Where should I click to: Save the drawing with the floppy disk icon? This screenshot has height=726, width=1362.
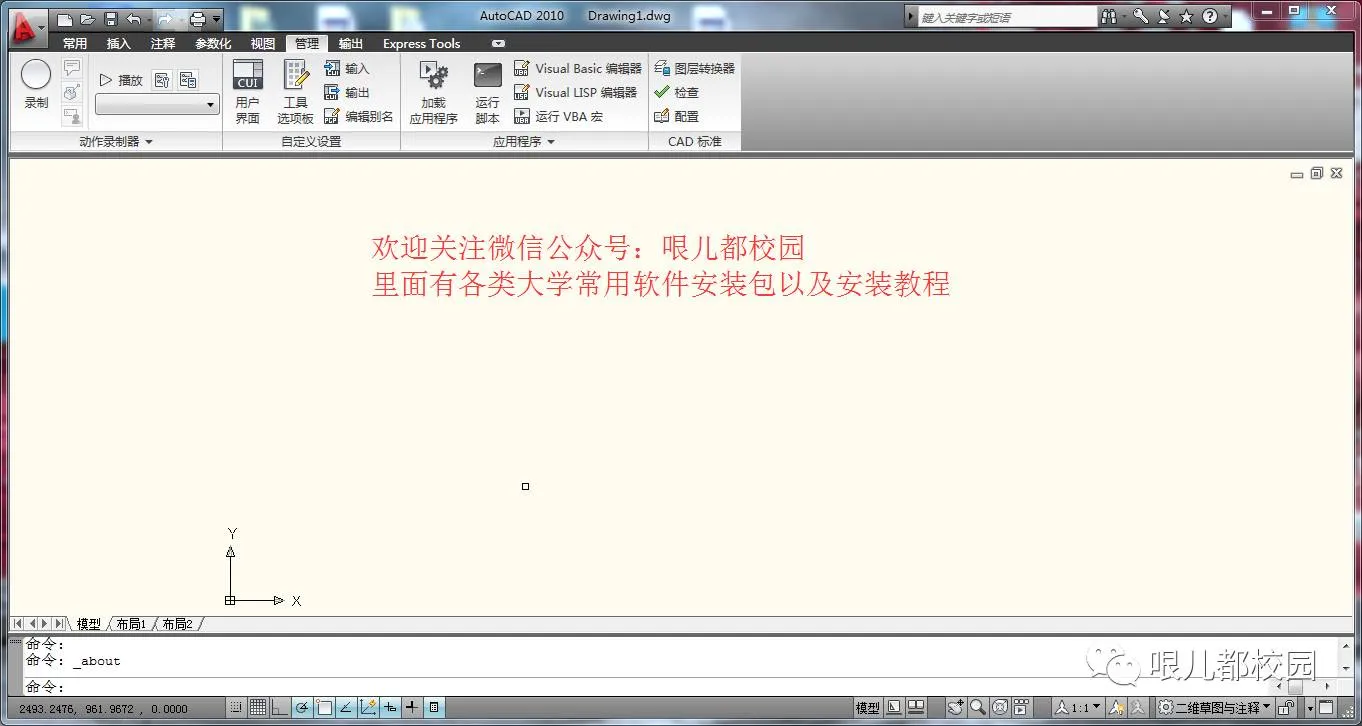110,19
